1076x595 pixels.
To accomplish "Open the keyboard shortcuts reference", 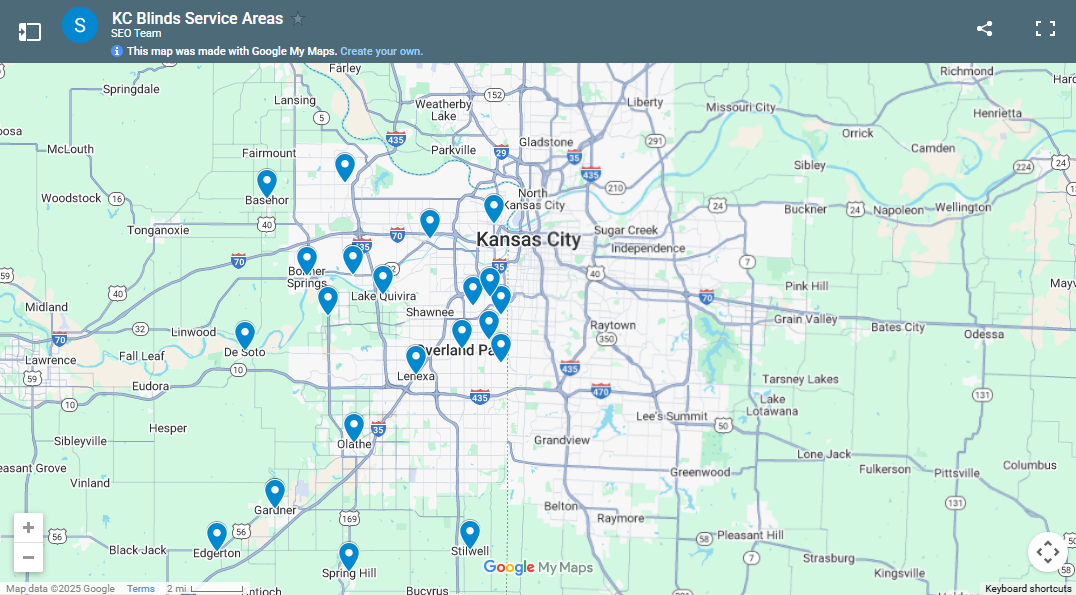I will [1028, 588].
